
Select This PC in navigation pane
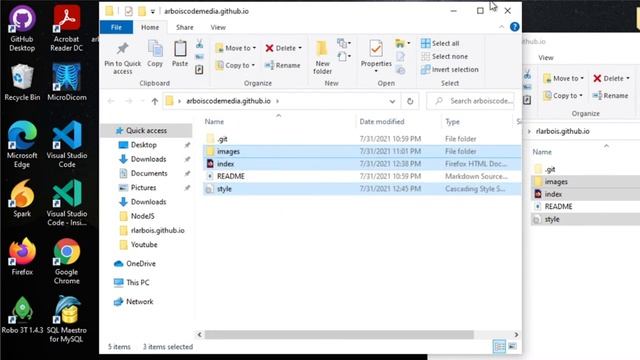point(138,282)
